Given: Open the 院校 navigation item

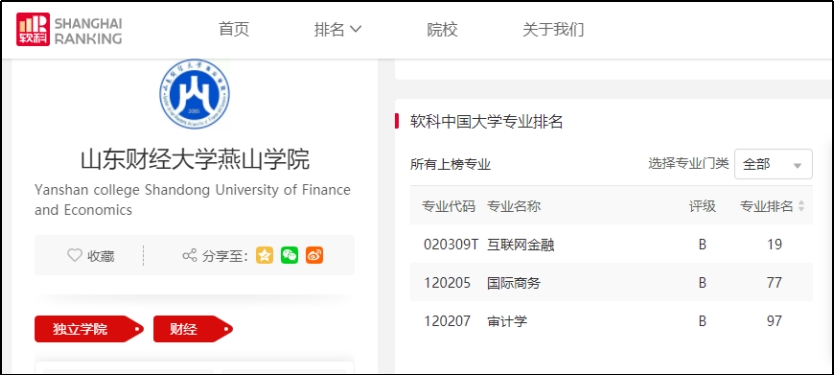Looking at the screenshot, I should point(442,30).
